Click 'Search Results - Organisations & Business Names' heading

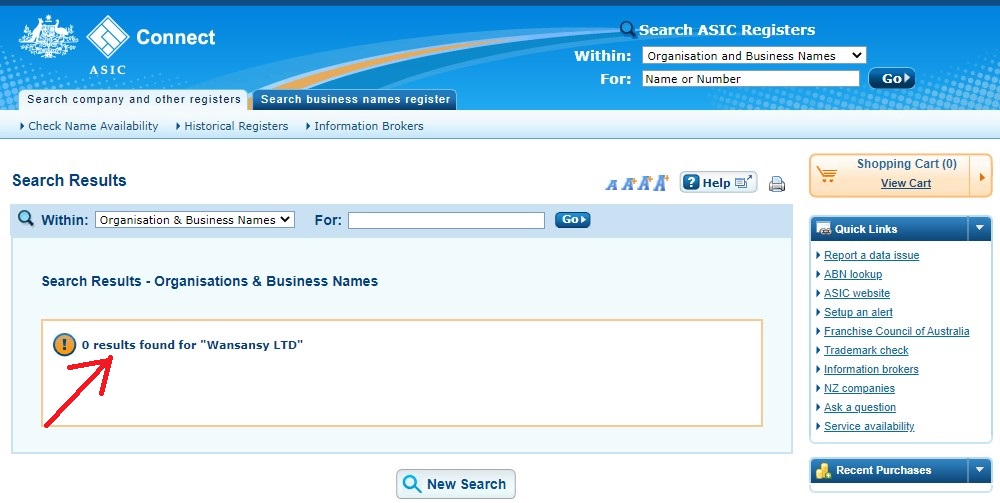coord(210,281)
